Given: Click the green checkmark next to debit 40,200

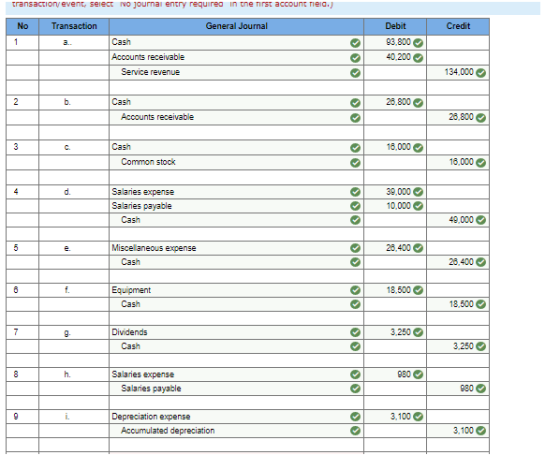Looking at the screenshot, I should 418,58.
